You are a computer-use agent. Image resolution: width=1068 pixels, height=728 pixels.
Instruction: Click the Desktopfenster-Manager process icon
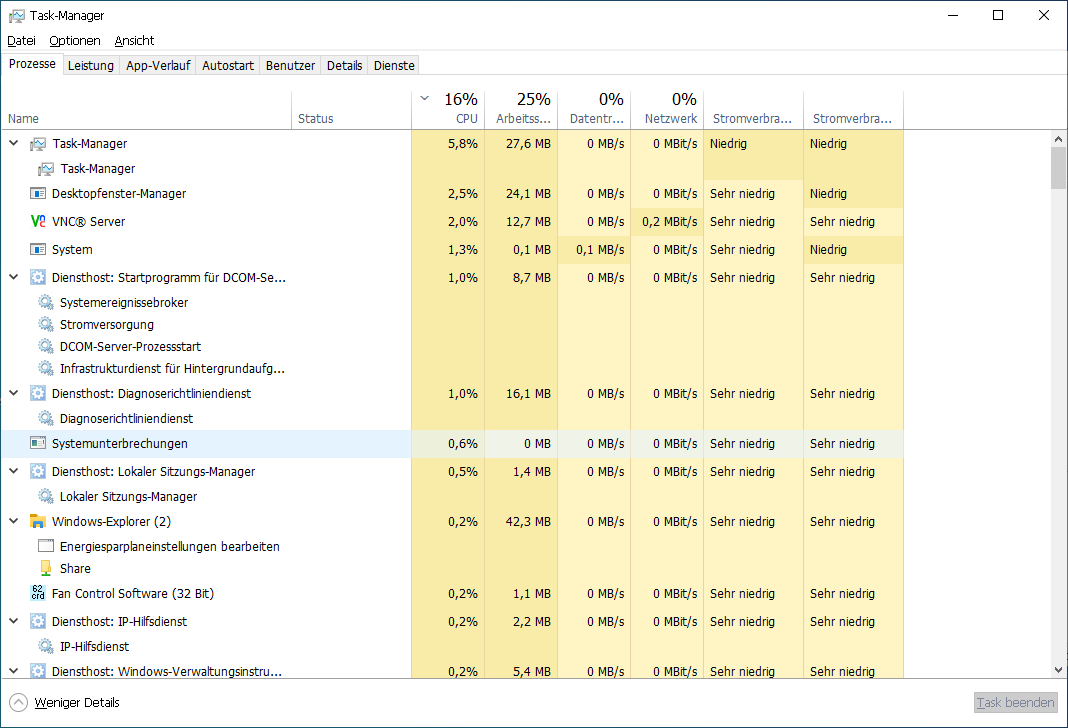(x=37, y=193)
